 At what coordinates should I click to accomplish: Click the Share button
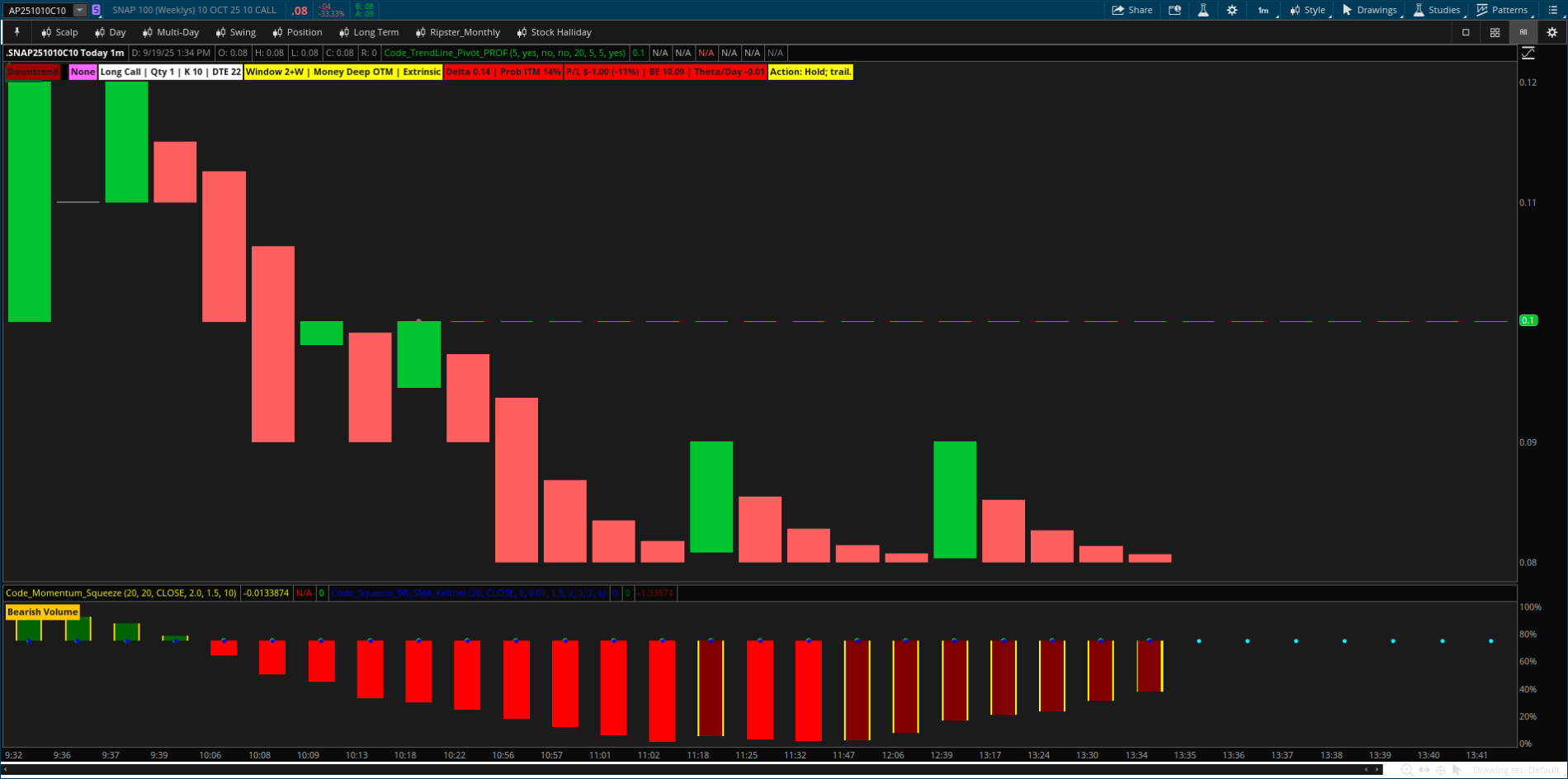pyautogui.click(x=1132, y=10)
